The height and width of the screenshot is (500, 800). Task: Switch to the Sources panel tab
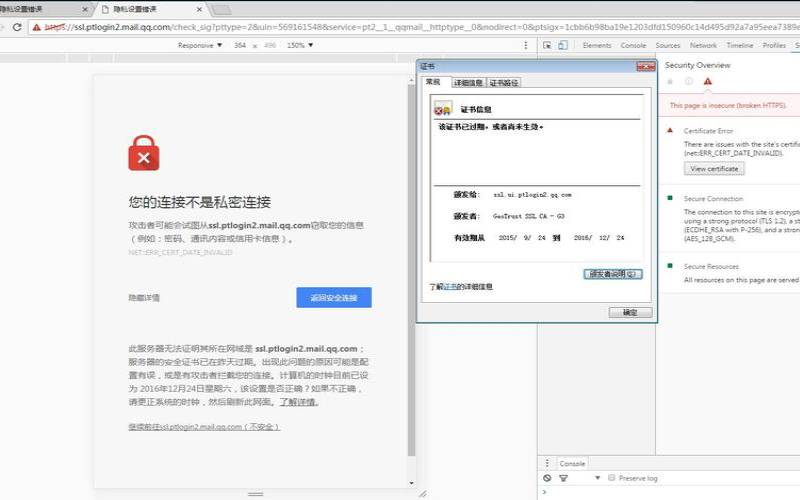[667, 45]
